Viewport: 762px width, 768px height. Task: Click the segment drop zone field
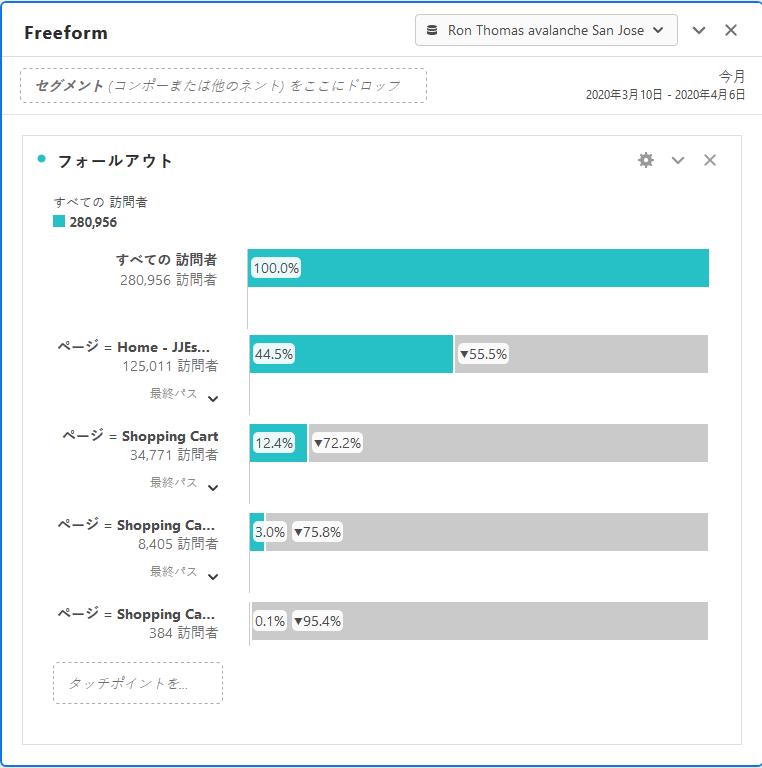click(x=223, y=85)
